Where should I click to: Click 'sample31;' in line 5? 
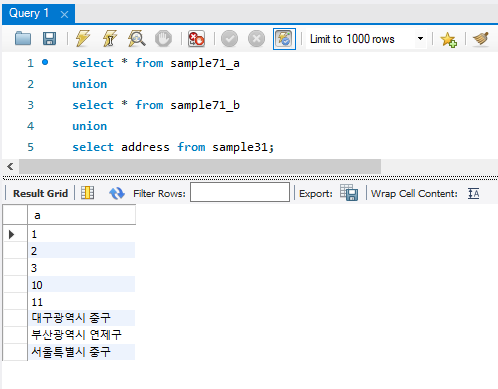tap(243, 147)
